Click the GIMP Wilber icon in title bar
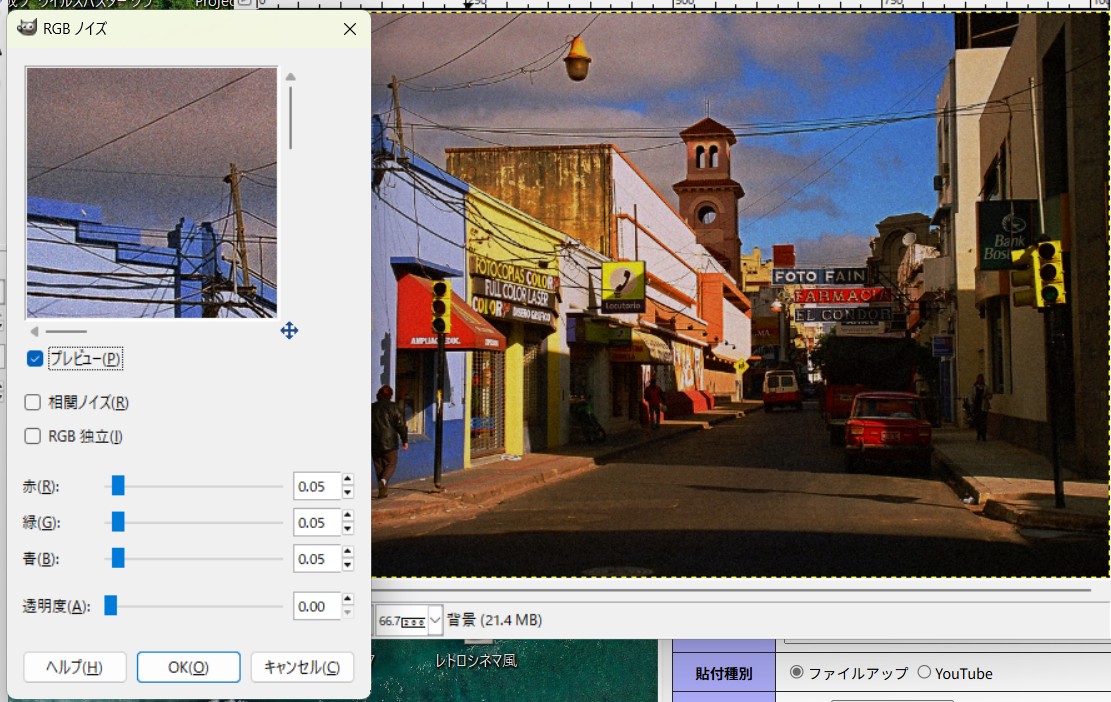Screen dimensions: 1111x702 [x=27, y=29]
